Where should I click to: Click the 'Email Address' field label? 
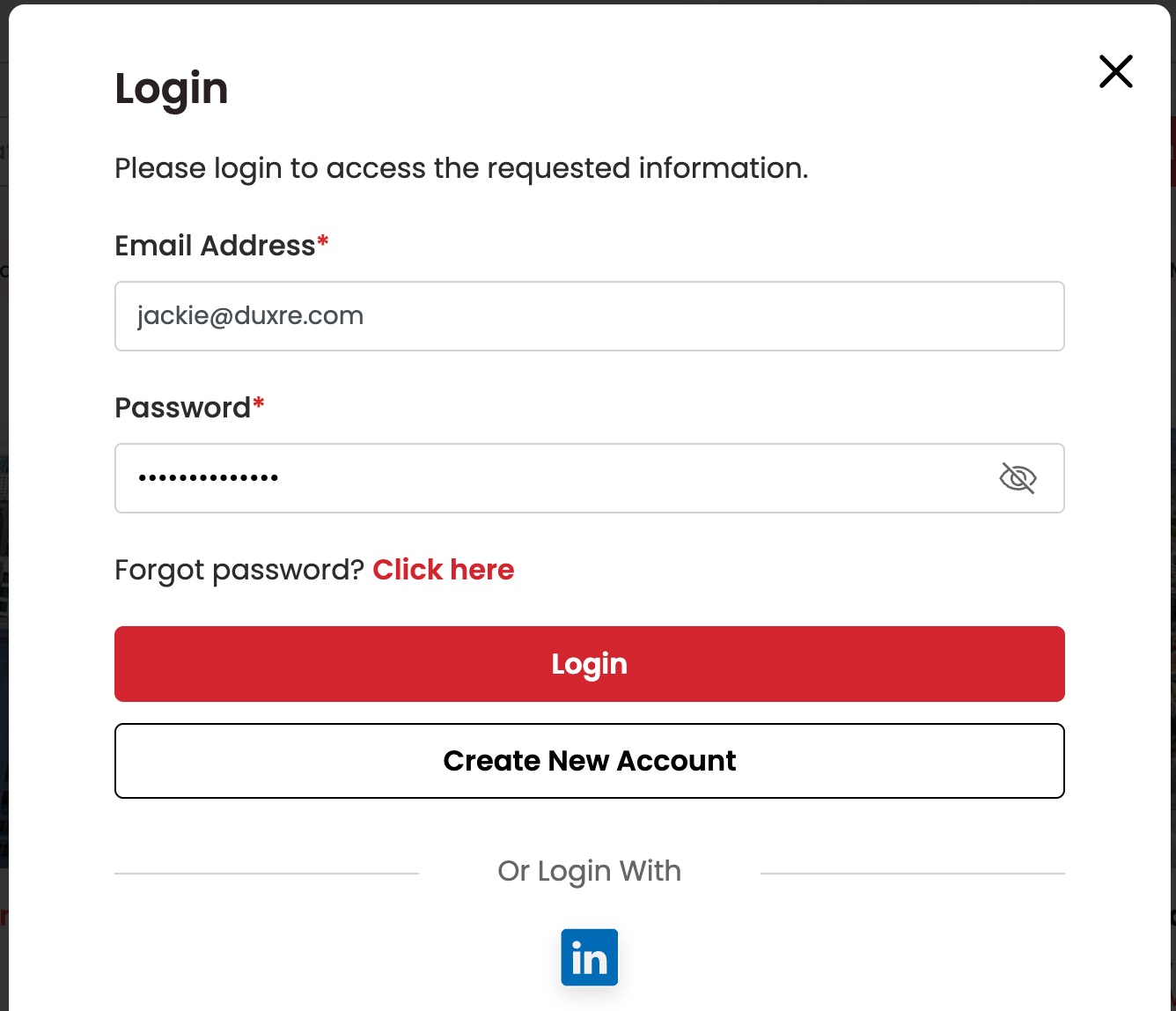click(x=215, y=246)
